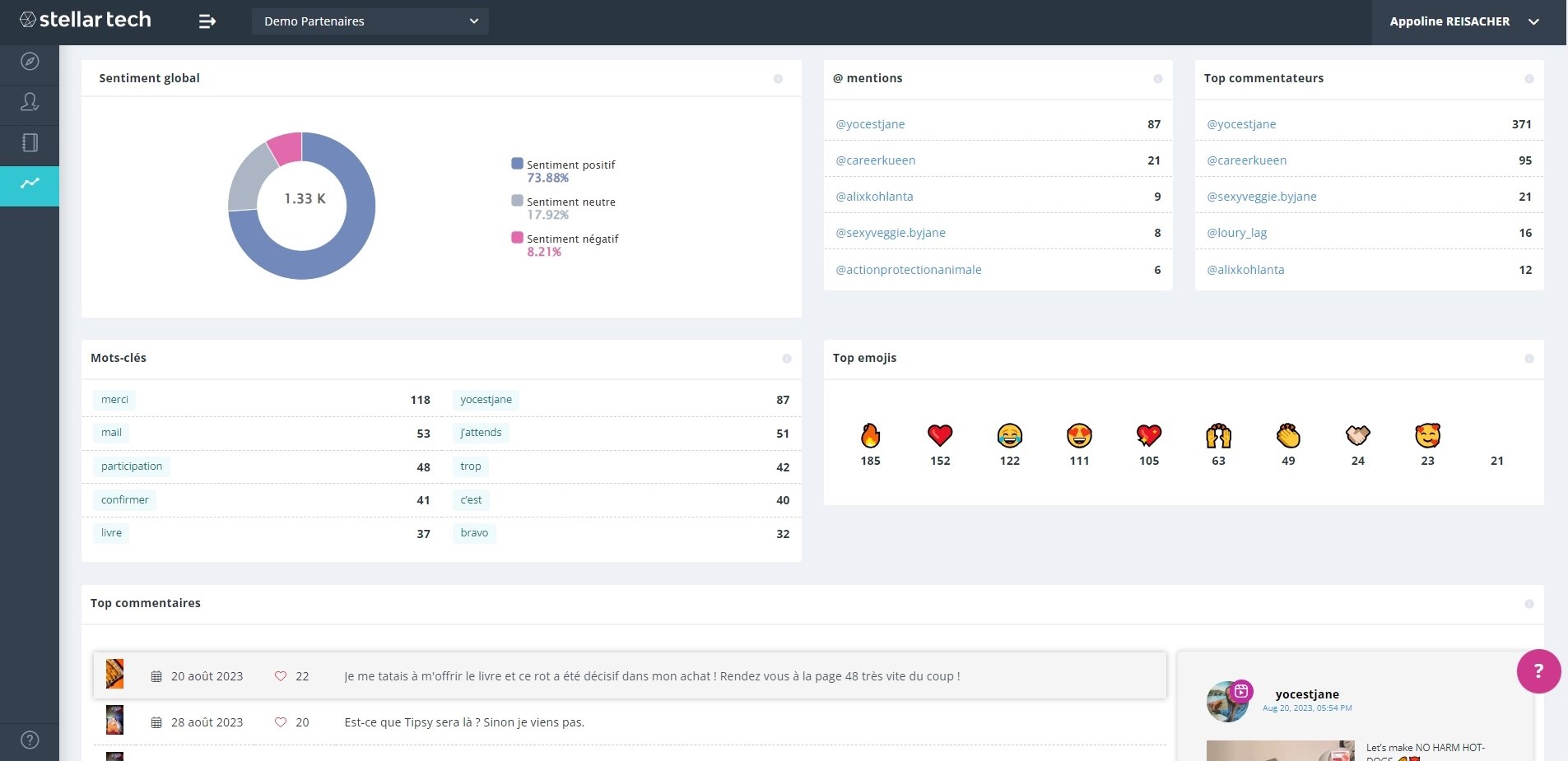Select the participation keyword tag
This screenshot has height=761, width=1568.
coord(132,466)
